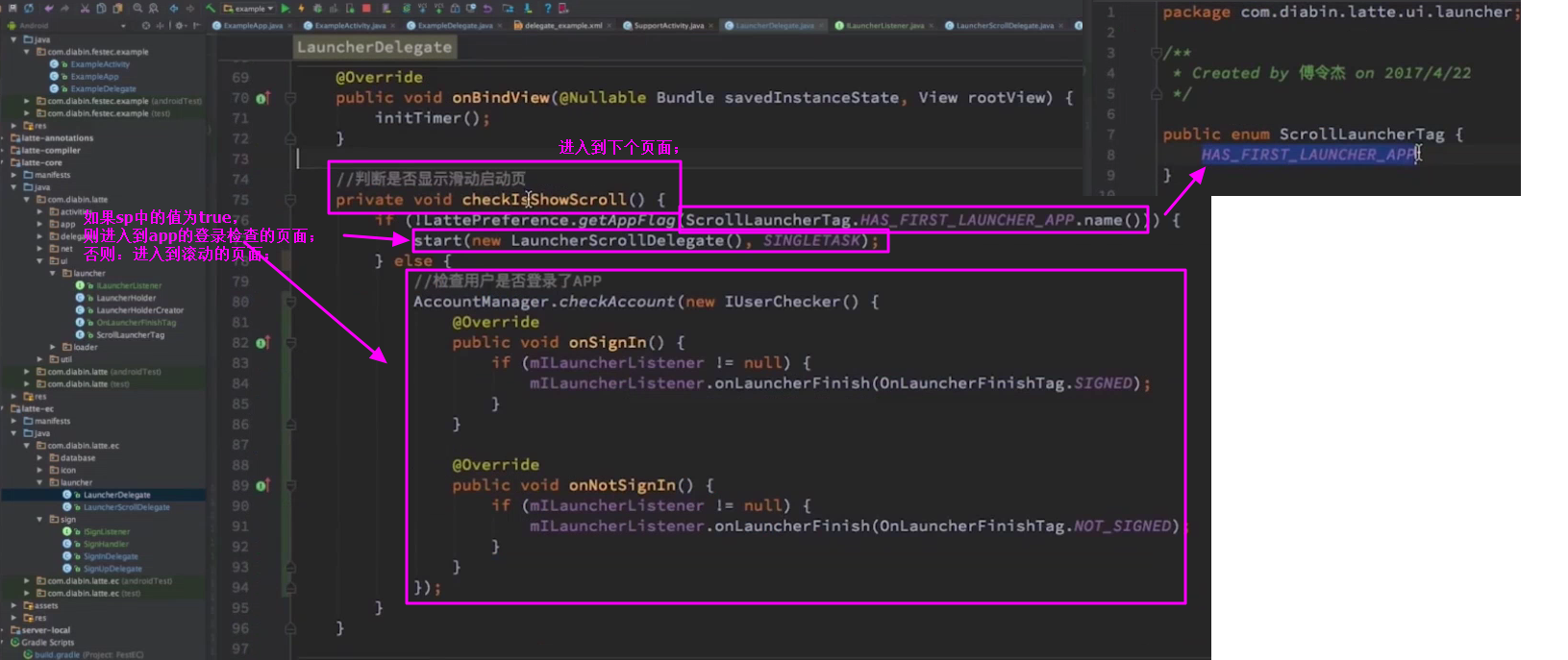
Task: Expand the manifests folder under latte-core
Action: click(x=15, y=175)
